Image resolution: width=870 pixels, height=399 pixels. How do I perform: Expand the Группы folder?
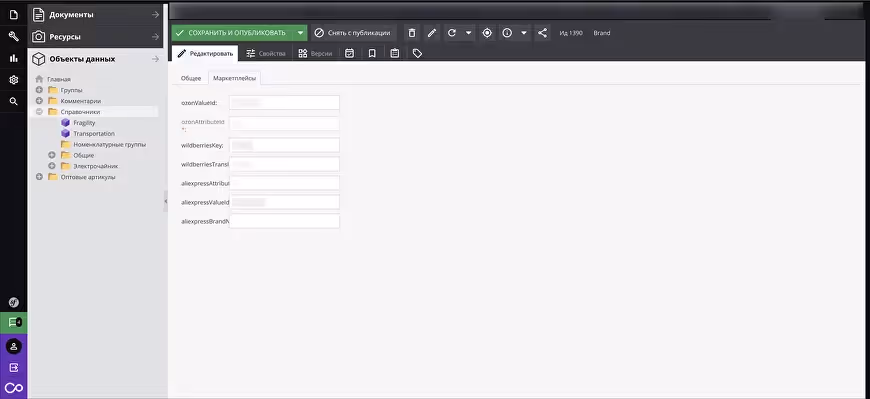(x=39, y=90)
